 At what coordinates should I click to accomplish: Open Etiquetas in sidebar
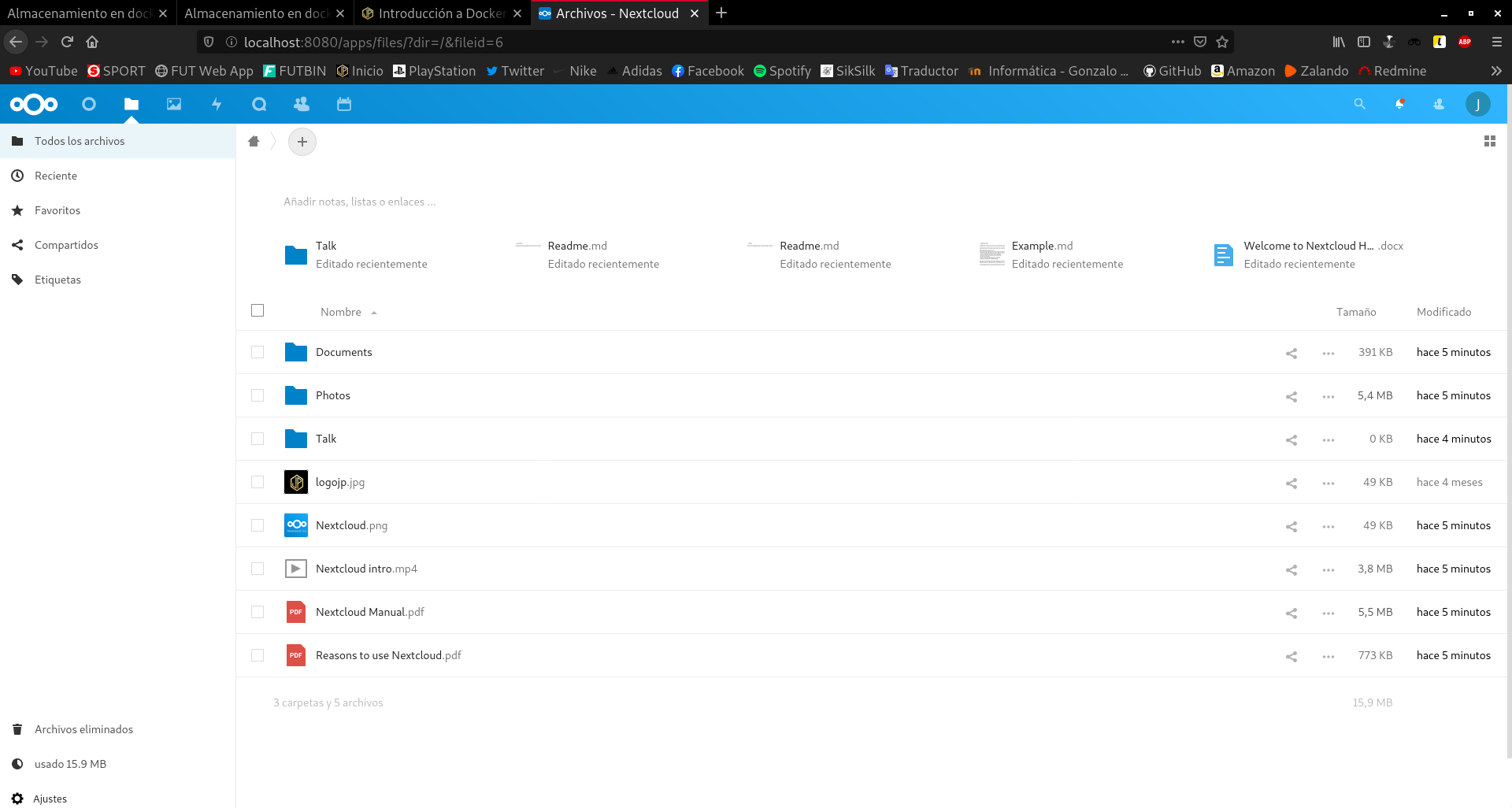[x=117, y=280]
